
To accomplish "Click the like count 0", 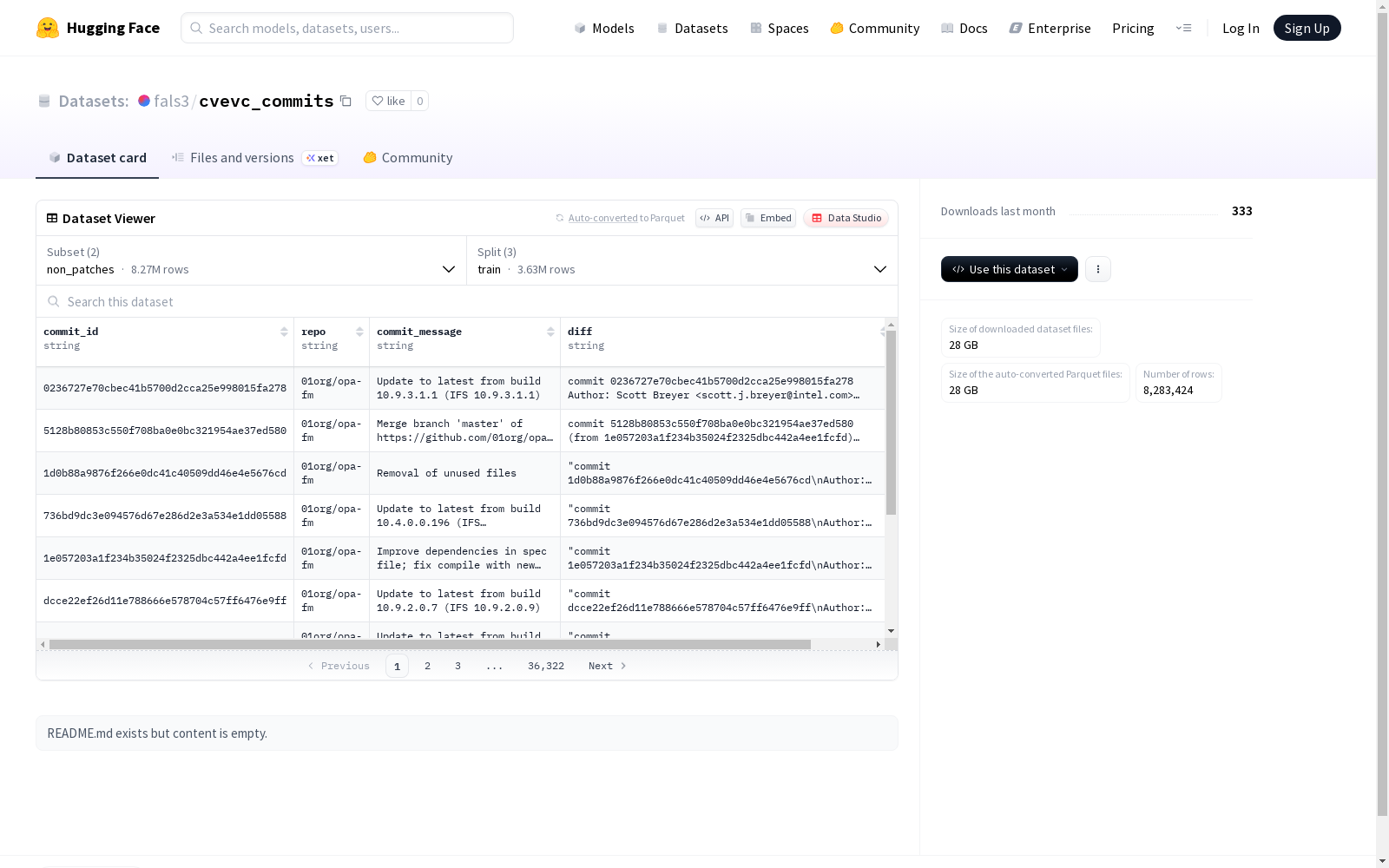I will pos(420,101).
